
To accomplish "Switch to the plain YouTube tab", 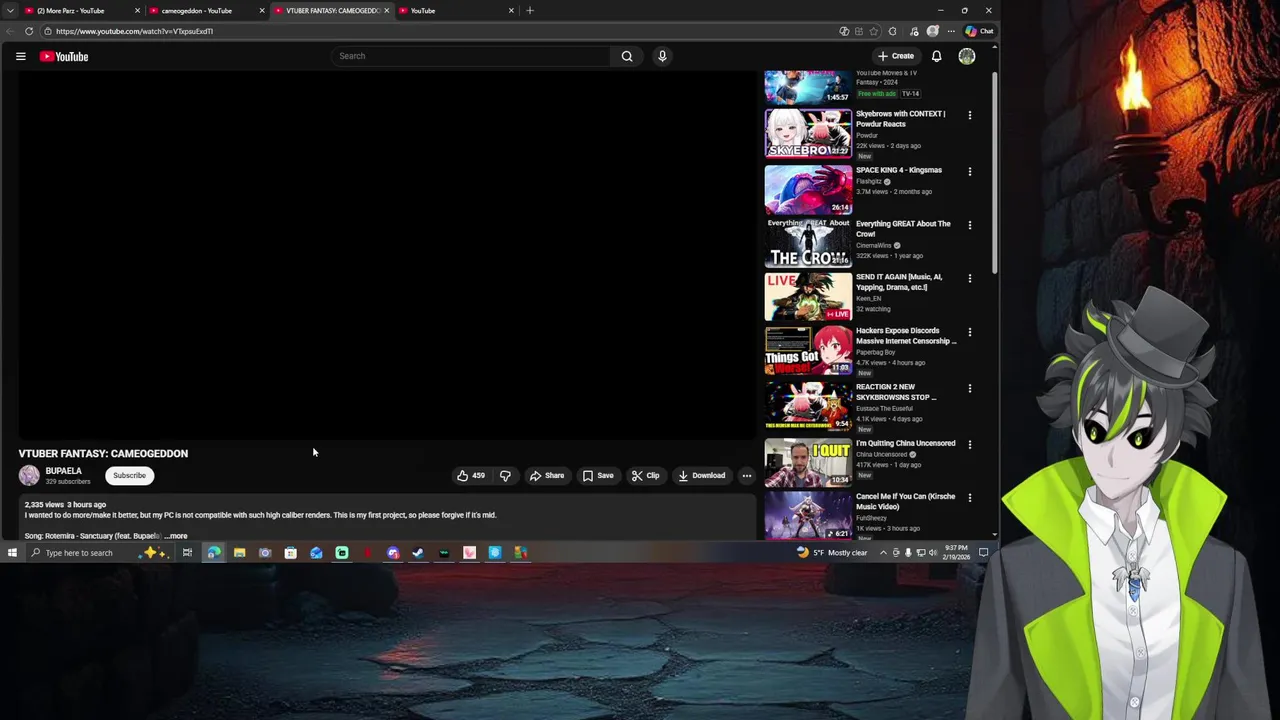I will point(456,11).
